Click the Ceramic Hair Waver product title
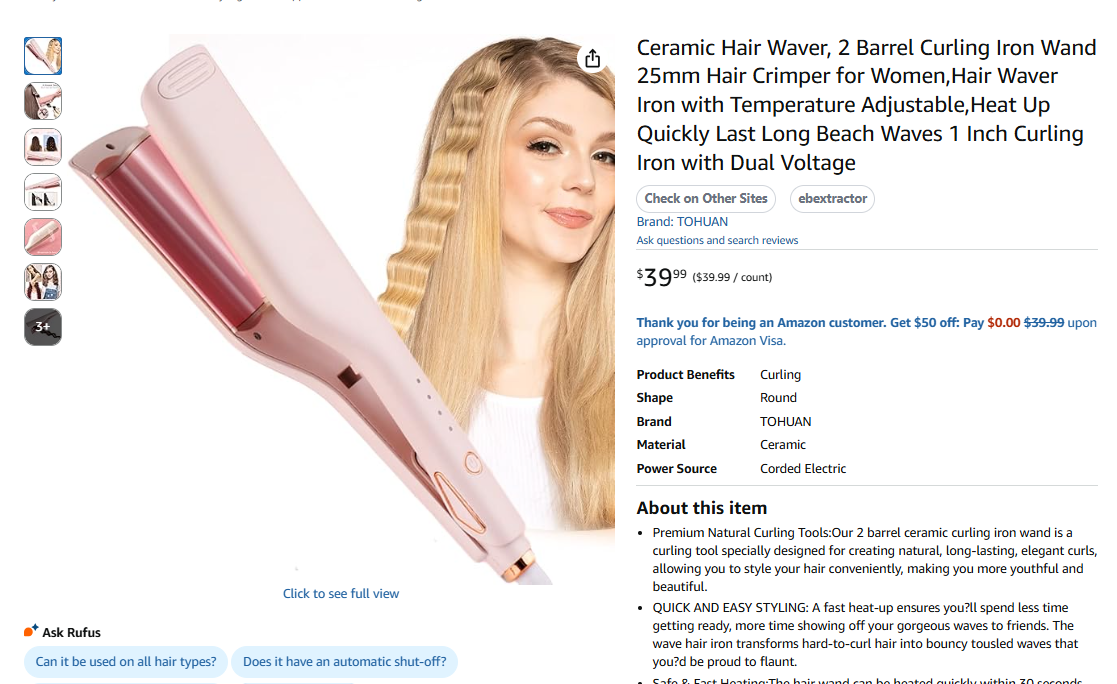The width and height of the screenshot is (1117, 684). click(866, 105)
